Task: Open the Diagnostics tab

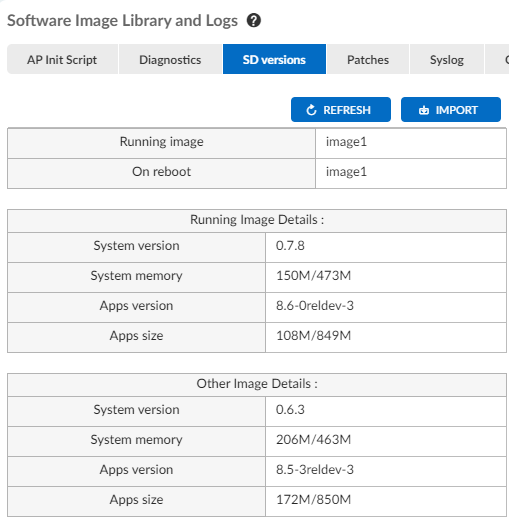Action: (170, 59)
